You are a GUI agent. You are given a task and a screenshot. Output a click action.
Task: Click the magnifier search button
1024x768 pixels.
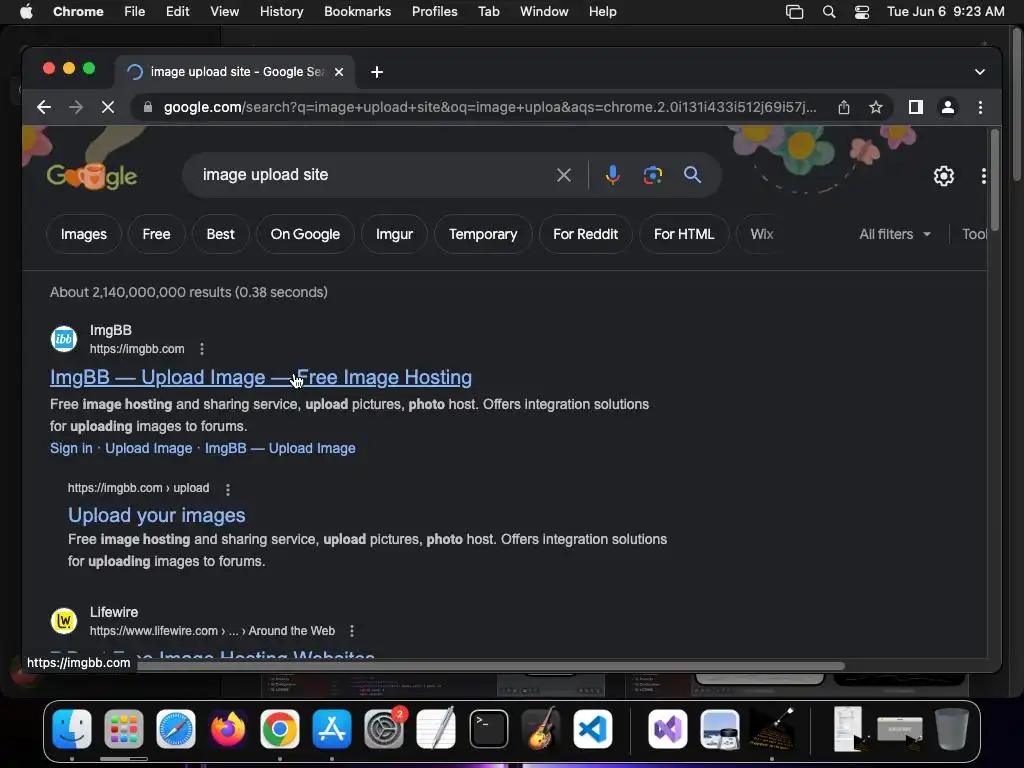coord(692,175)
